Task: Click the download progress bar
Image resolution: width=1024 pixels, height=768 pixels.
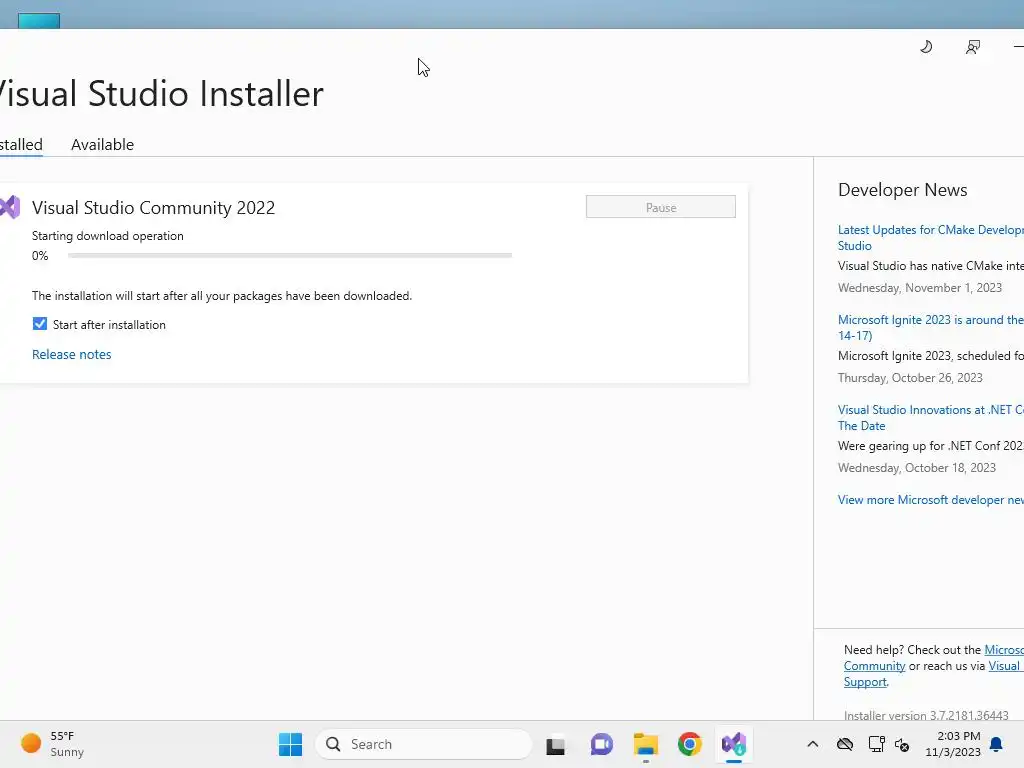Action: 290,255
